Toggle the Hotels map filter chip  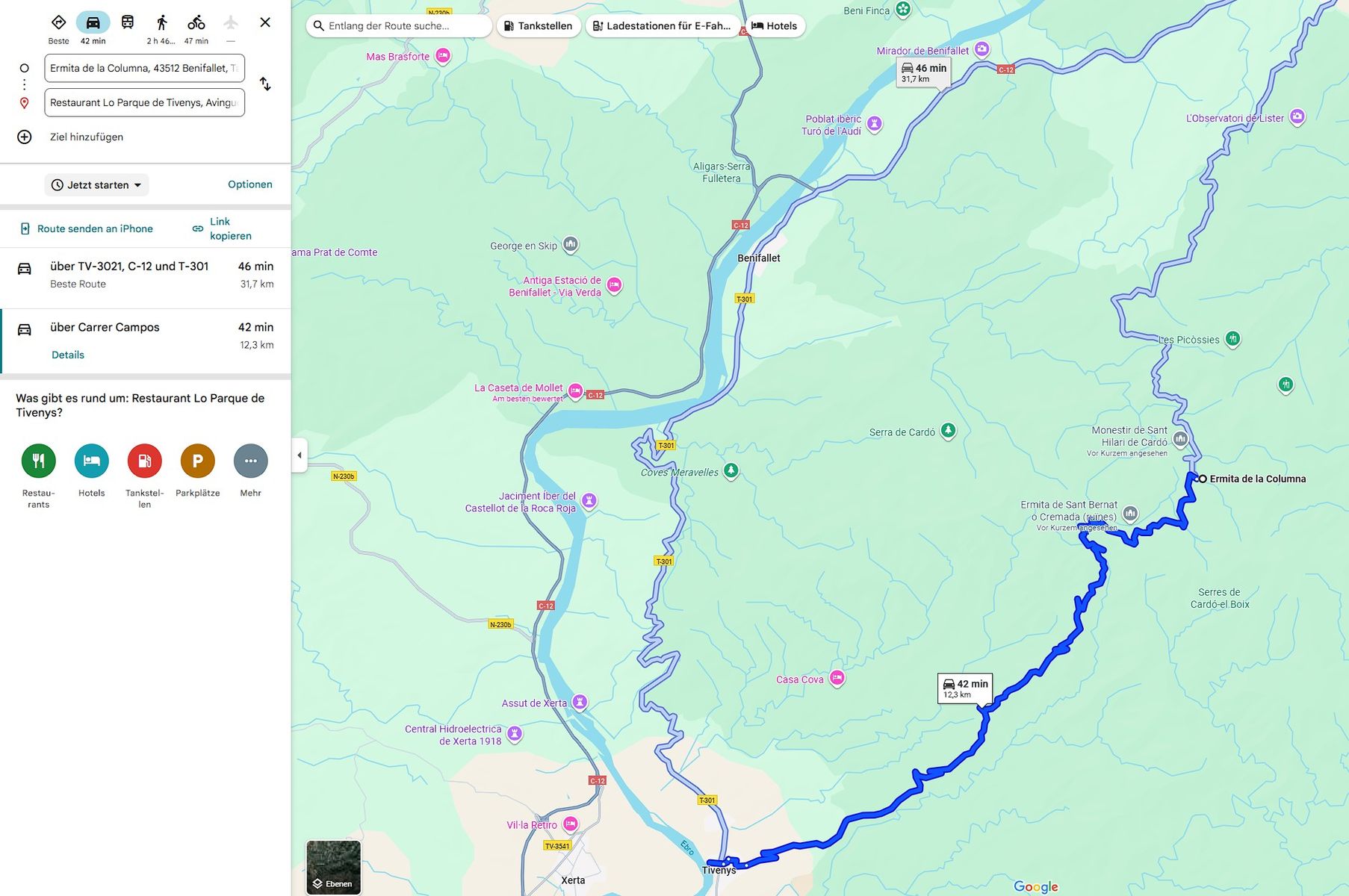pos(775,25)
